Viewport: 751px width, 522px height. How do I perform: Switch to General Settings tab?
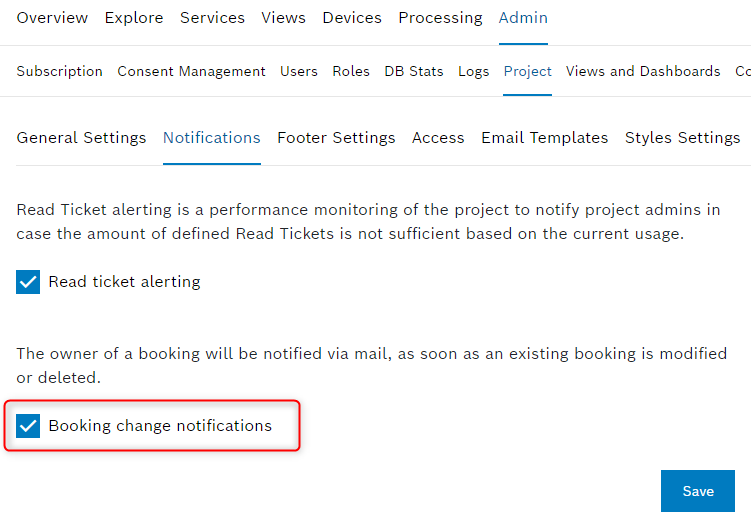81,138
